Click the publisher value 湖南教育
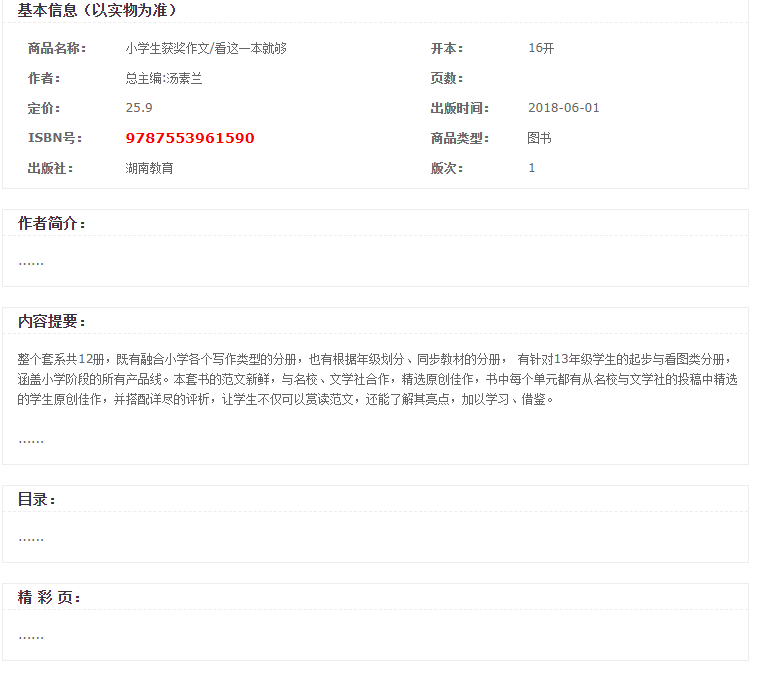 click(149, 168)
